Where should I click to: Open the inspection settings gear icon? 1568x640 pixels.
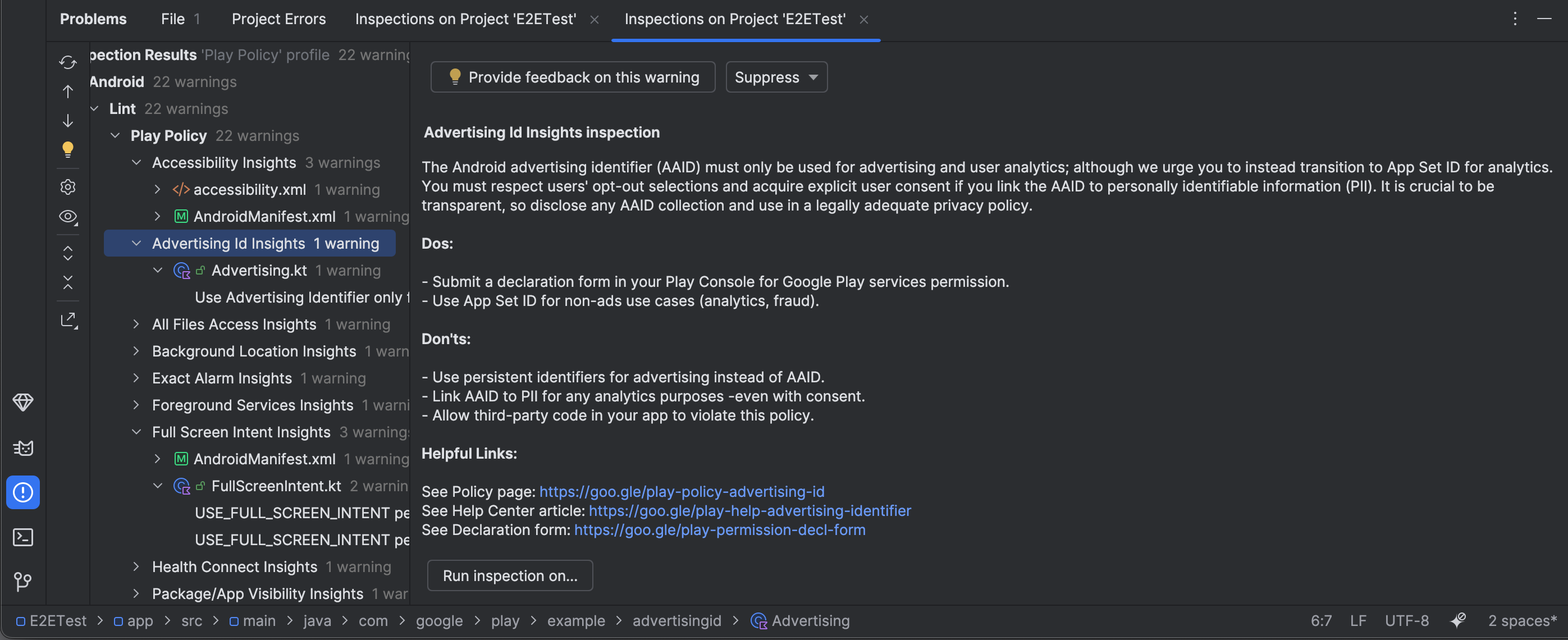pos(67,187)
